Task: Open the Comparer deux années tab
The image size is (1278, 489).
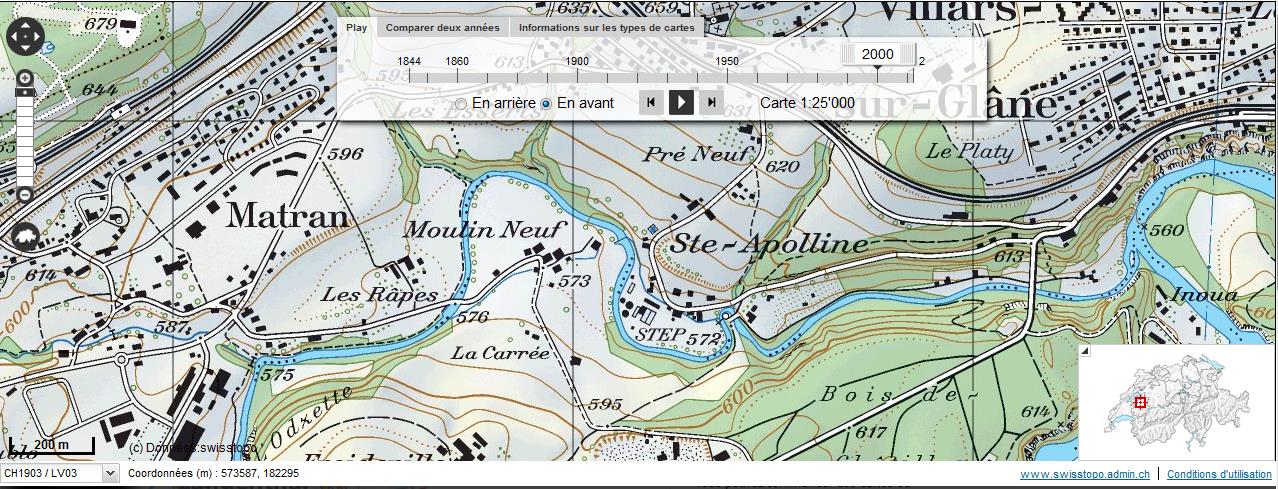Action: 443,28
